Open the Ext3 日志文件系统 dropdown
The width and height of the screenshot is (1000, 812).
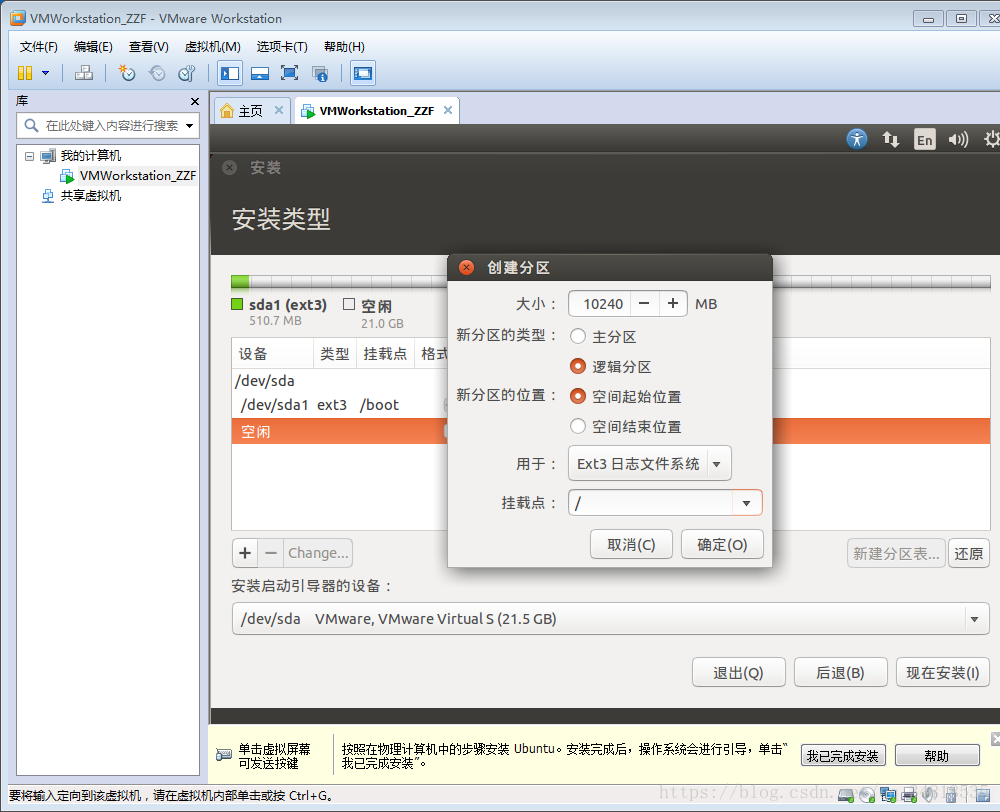point(649,464)
